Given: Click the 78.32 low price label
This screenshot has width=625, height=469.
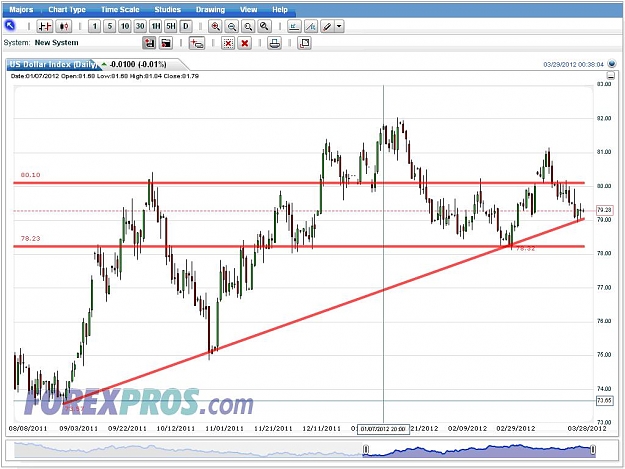Looking at the screenshot, I should 526,248.
